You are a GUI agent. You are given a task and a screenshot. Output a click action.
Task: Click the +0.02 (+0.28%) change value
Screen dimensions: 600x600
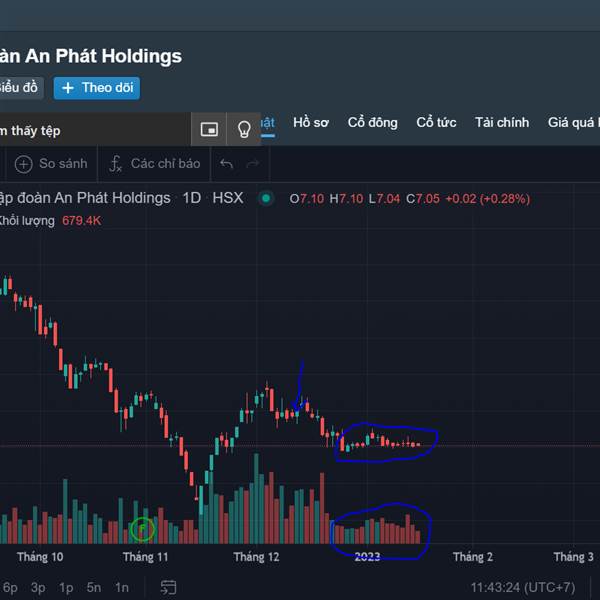[x=488, y=199]
